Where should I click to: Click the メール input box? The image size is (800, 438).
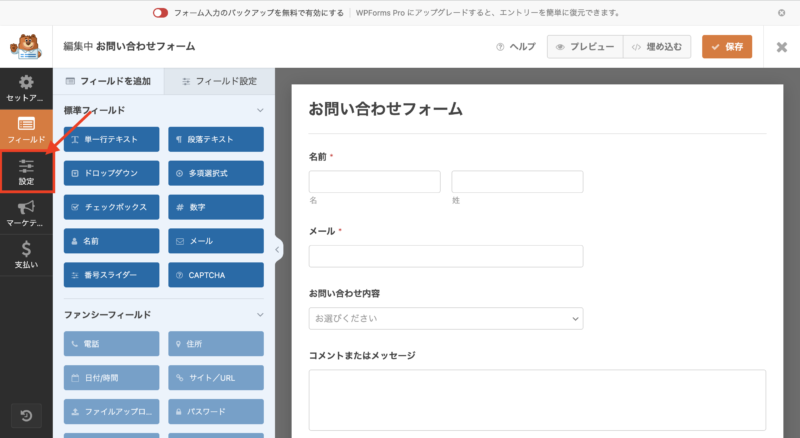pyautogui.click(x=446, y=256)
